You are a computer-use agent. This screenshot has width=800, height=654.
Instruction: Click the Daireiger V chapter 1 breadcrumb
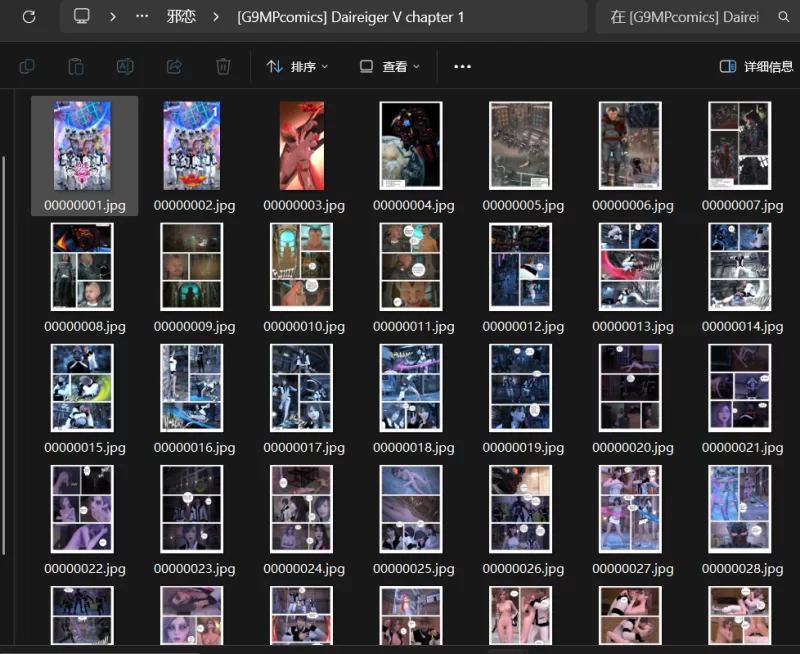click(351, 17)
